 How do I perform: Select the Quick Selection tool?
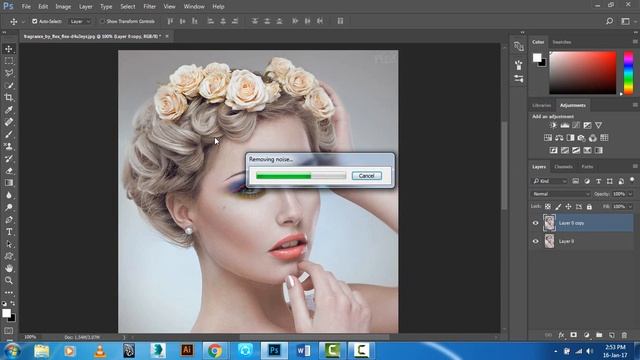[9, 86]
